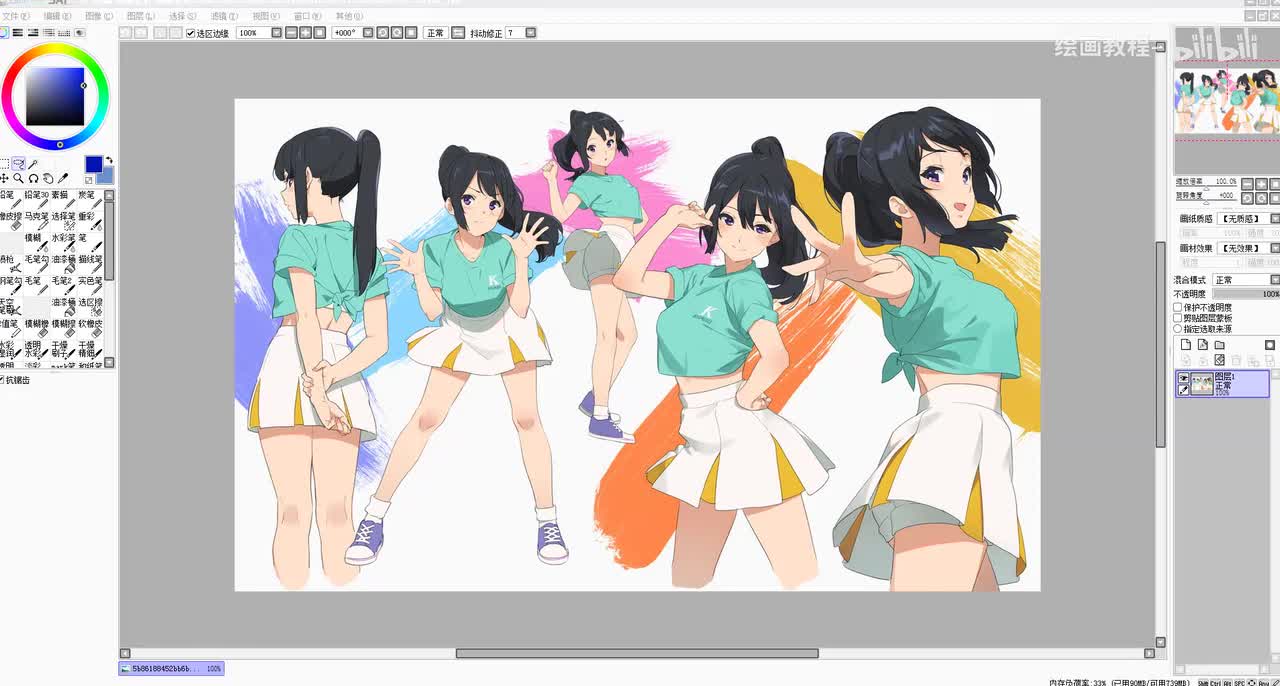Choose the 选择笔 selection pen
1280x686 pixels.
pos(63,221)
